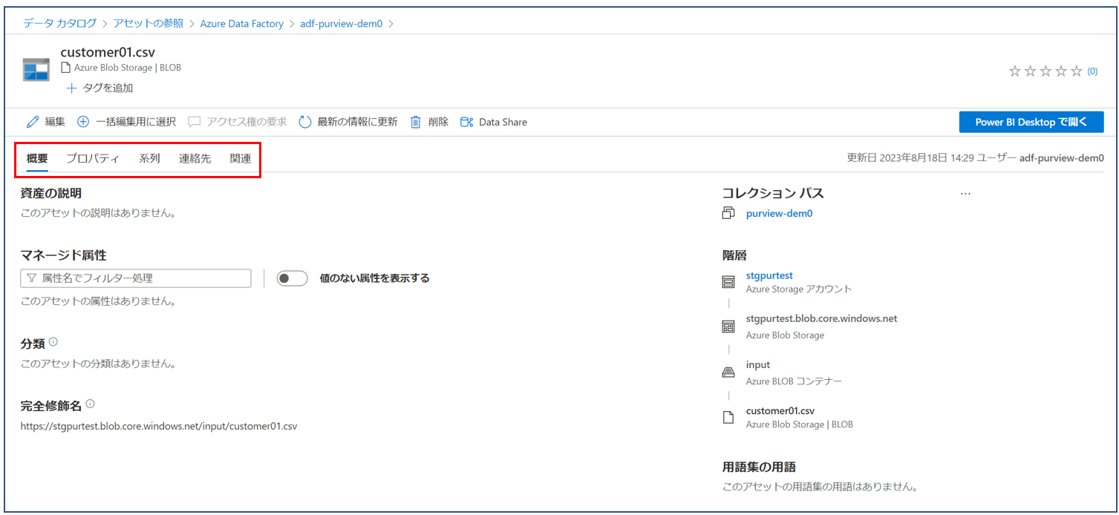Rate the asset with the fifth star
Screen dimensions: 1119x515
pyautogui.click(x=1075, y=71)
